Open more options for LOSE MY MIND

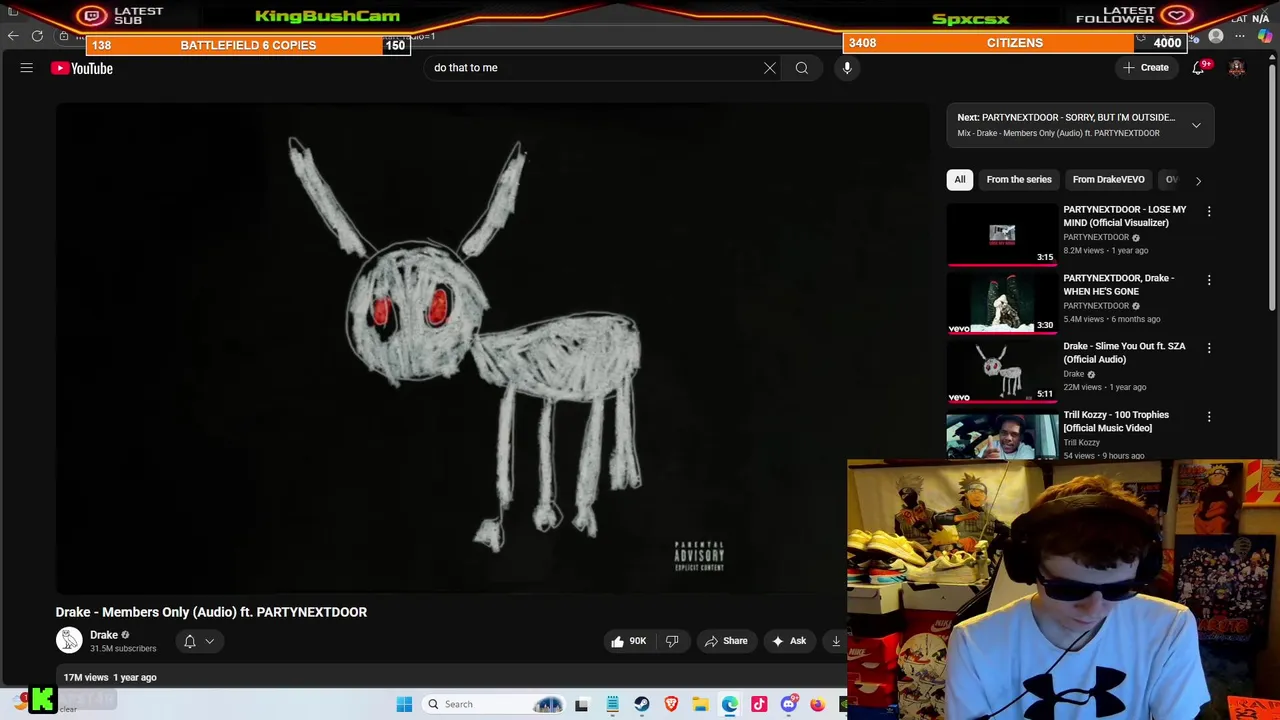(1209, 212)
